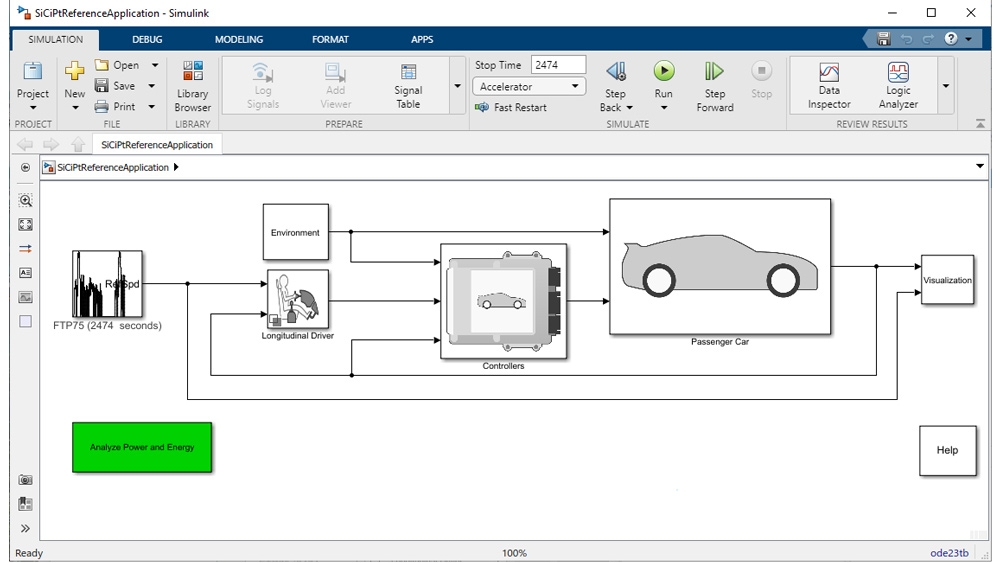Expand the Prepare gallery dropdown arrow
The width and height of the screenshot is (1000, 563).
coord(457,86)
